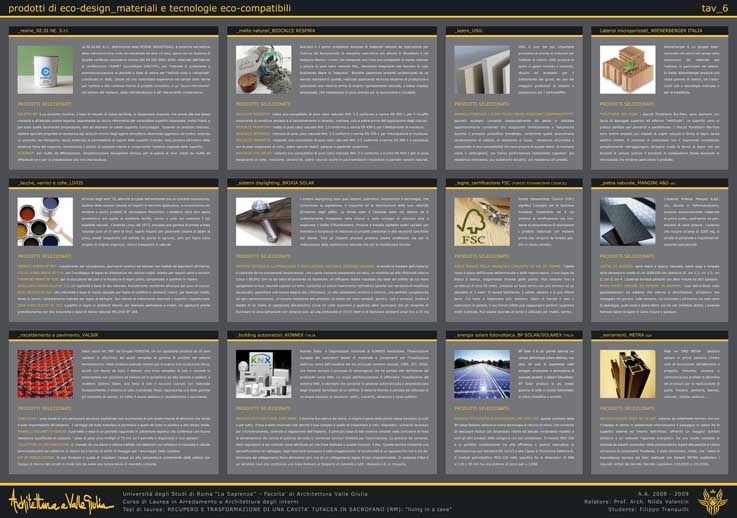
Task: Open the BIOCALCE RESPIRA mortar jar image
Action: 264,70
